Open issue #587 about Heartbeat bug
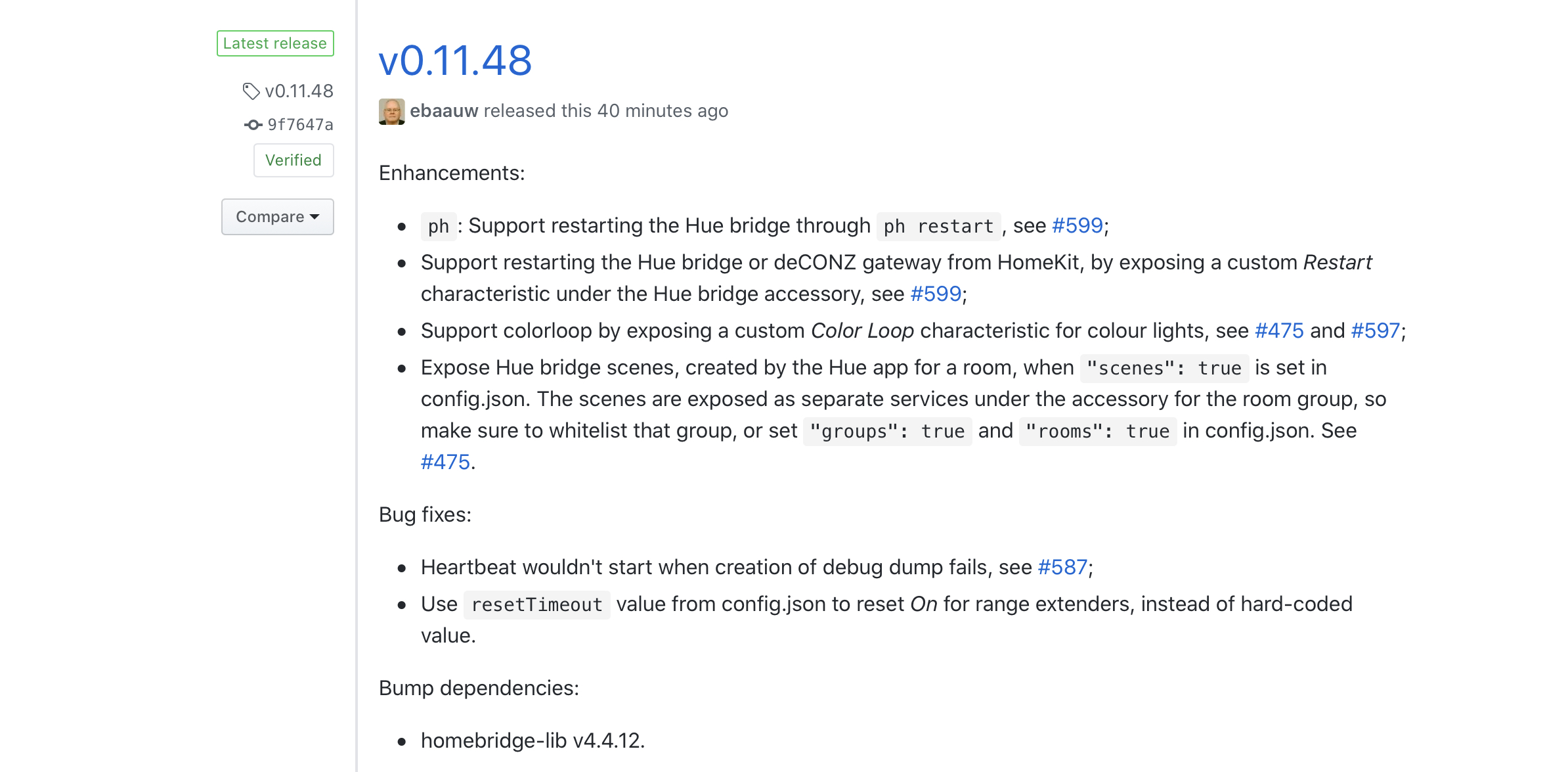The width and height of the screenshot is (1568, 772). (1062, 567)
